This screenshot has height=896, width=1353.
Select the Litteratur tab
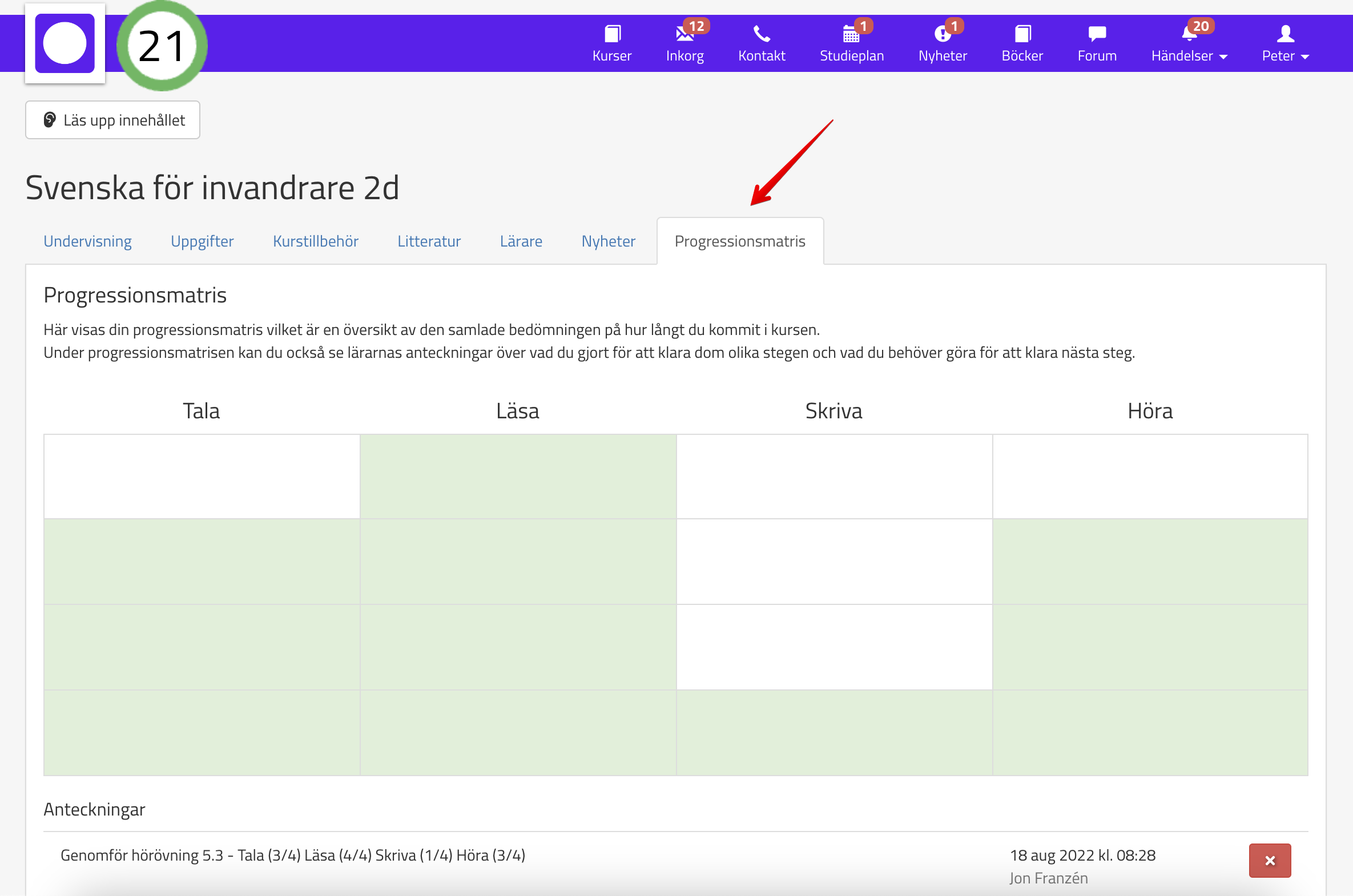[429, 241]
